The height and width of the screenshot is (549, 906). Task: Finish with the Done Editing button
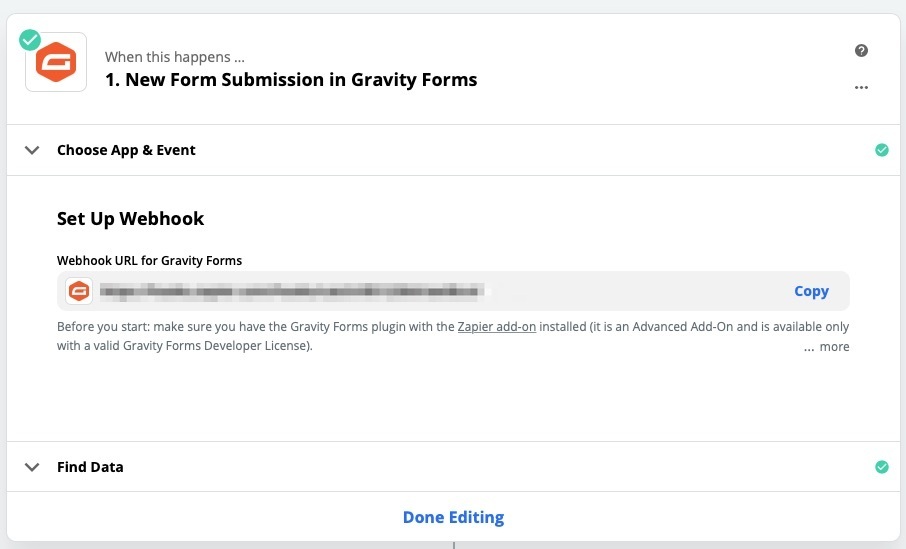click(453, 517)
